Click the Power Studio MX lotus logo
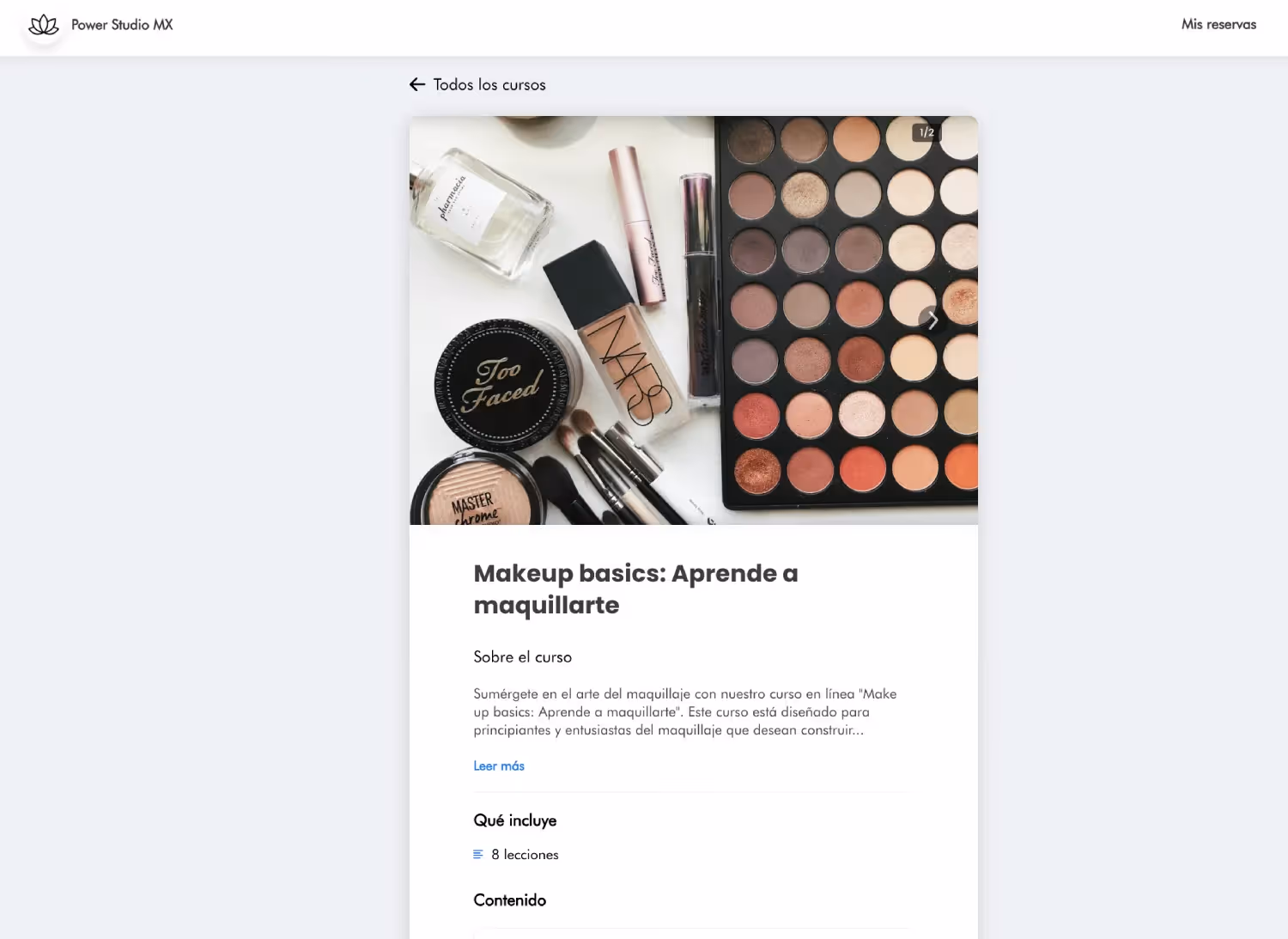 pyautogui.click(x=44, y=25)
